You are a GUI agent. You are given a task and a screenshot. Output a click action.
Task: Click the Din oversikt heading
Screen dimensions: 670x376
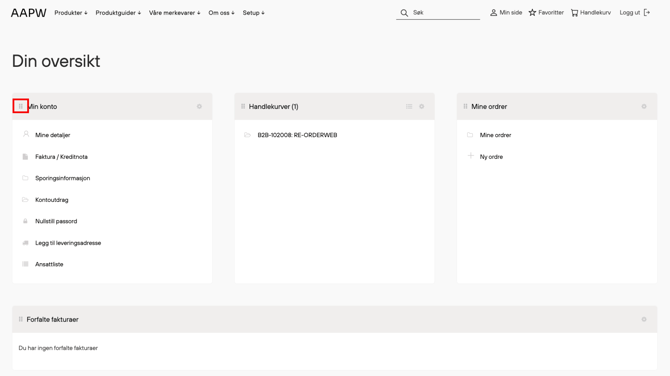pos(56,61)
